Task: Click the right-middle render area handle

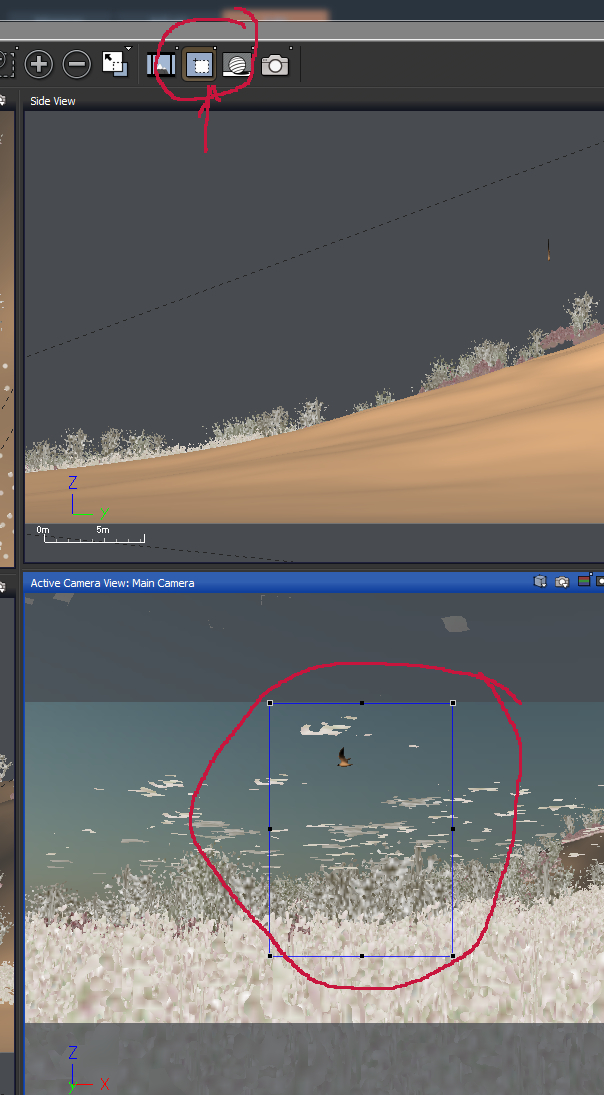Action: (453, 829)
